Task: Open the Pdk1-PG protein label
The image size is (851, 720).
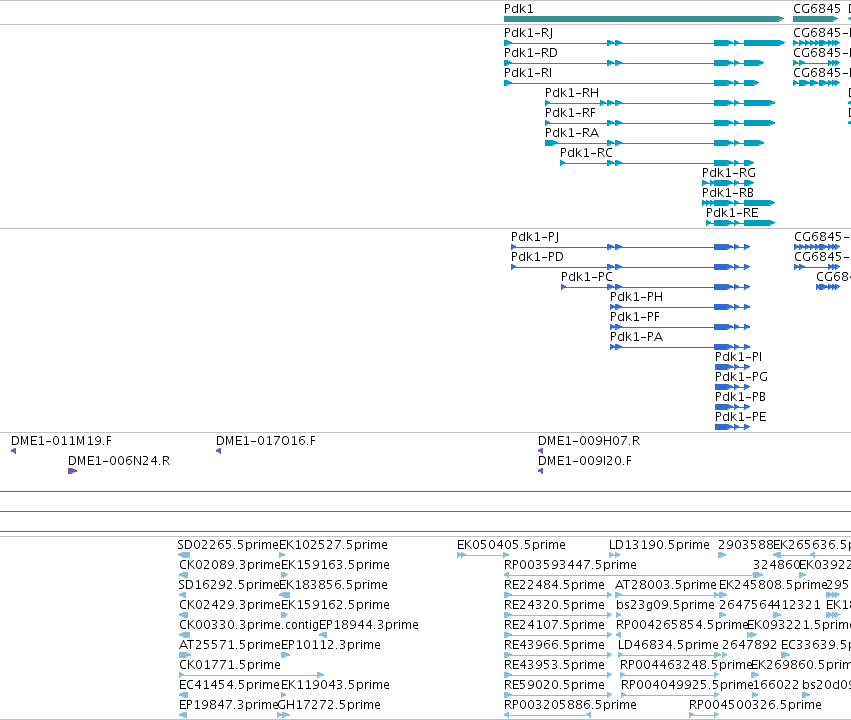Action: tap(741, 377)
